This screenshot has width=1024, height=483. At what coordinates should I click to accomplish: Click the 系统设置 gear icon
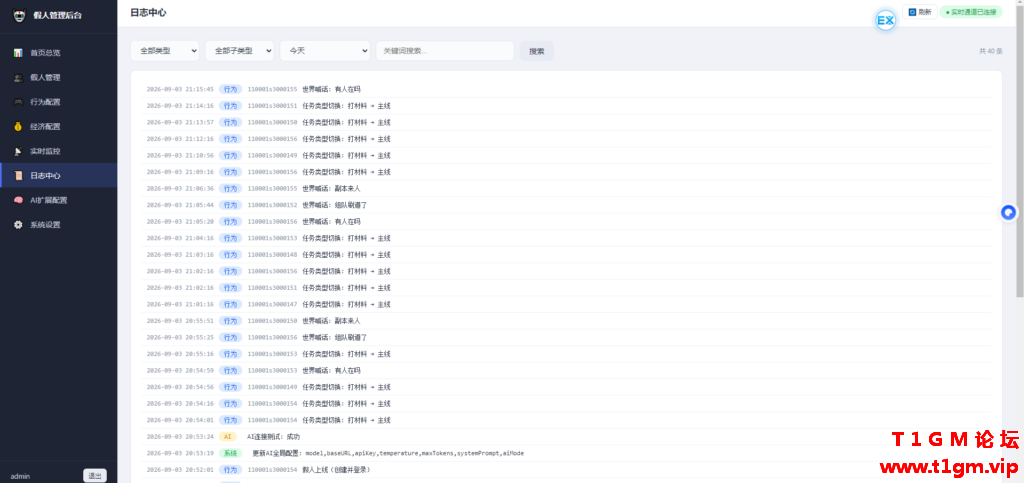[x=18, y=225]
